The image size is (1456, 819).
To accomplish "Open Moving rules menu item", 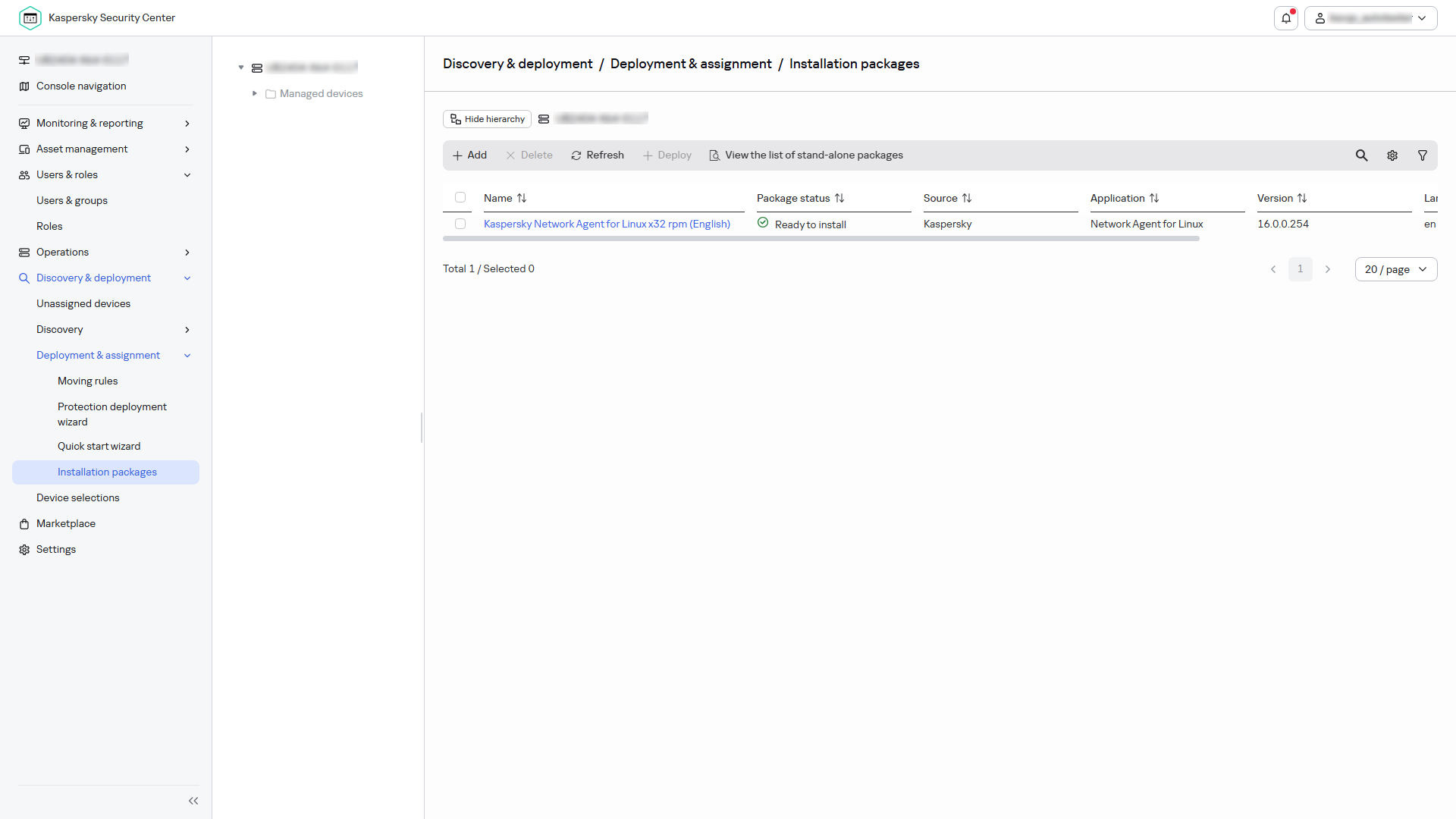I will [87, 381].
